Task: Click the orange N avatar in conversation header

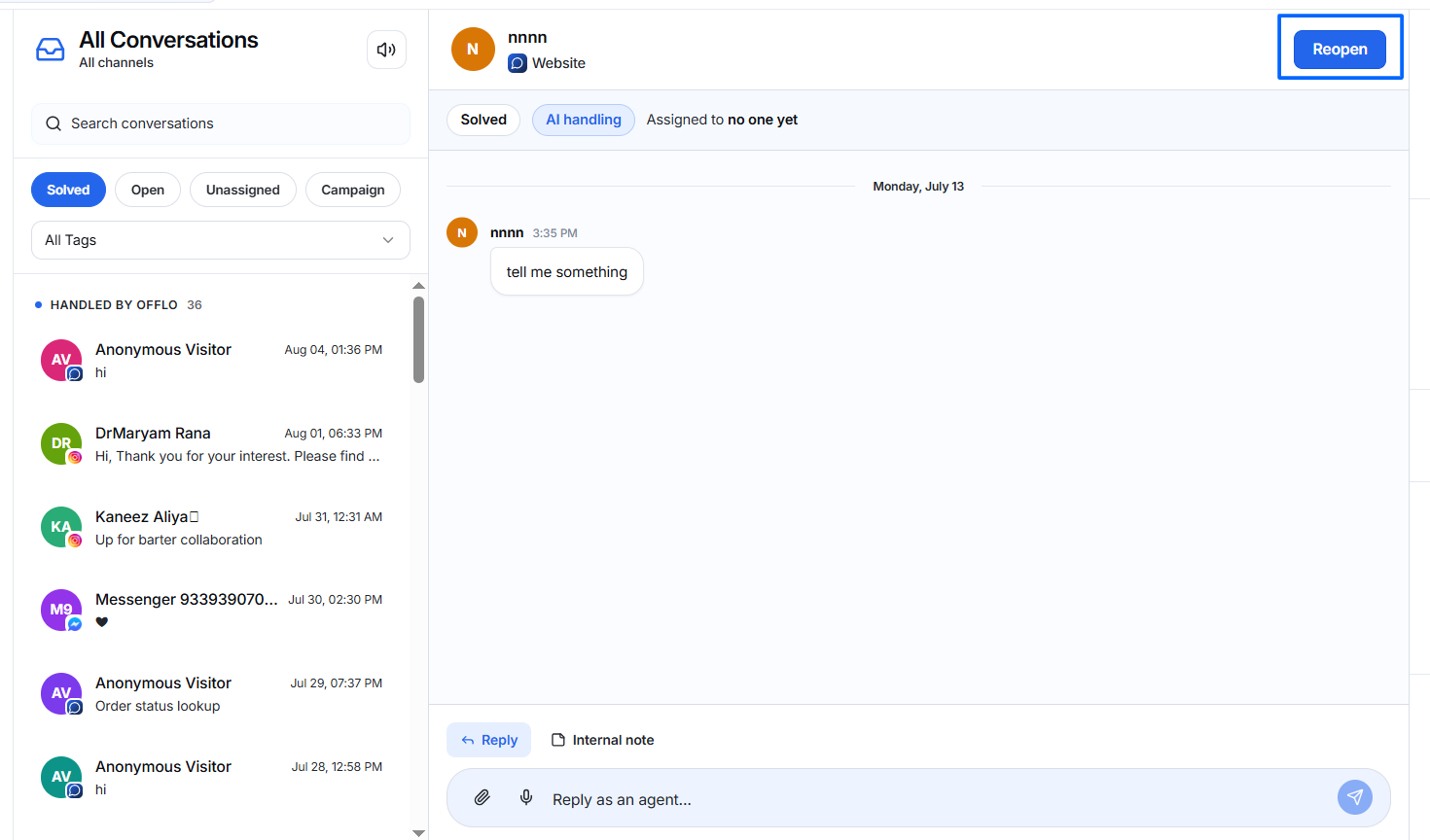Action: [473, 49]
